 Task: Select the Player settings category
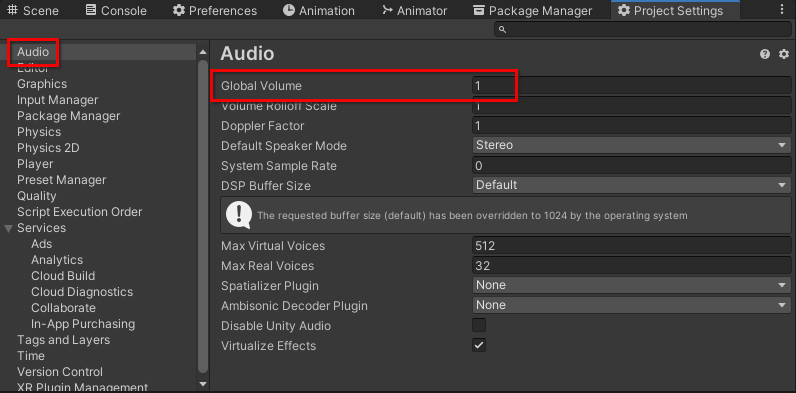35,164
